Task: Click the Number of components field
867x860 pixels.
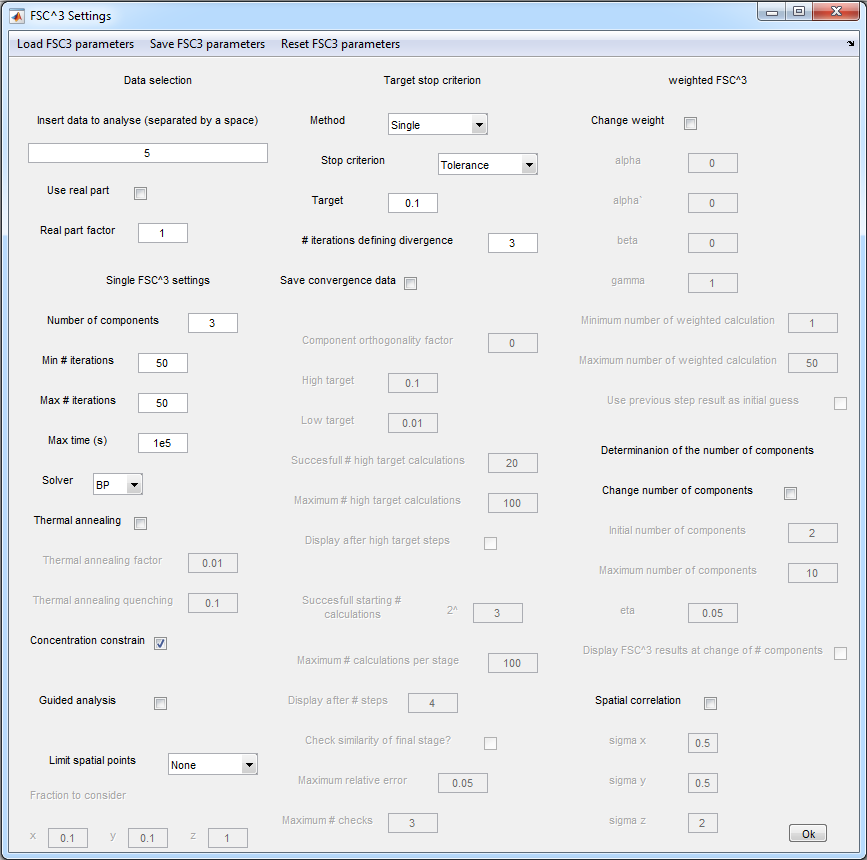Action: [213, 323]
